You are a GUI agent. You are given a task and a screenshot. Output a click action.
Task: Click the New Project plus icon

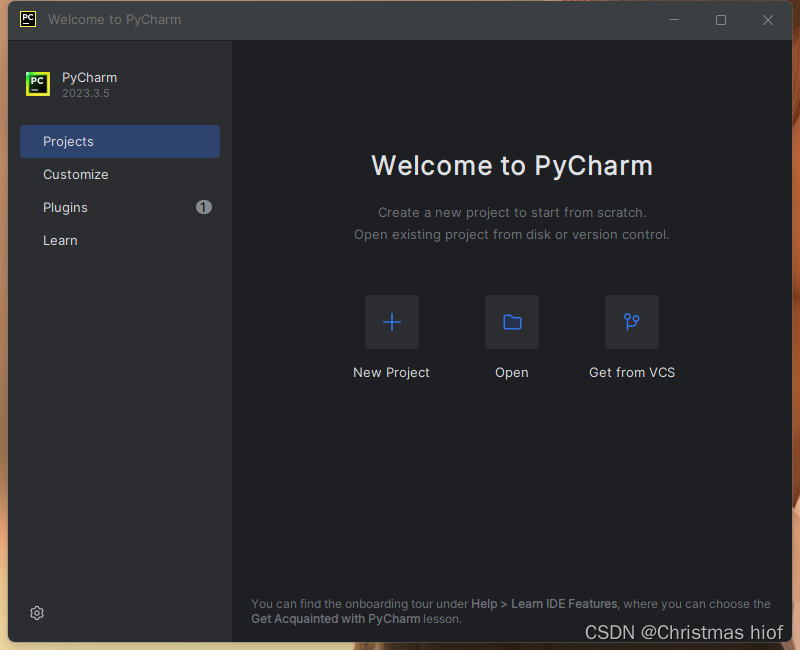coord(392,322)
